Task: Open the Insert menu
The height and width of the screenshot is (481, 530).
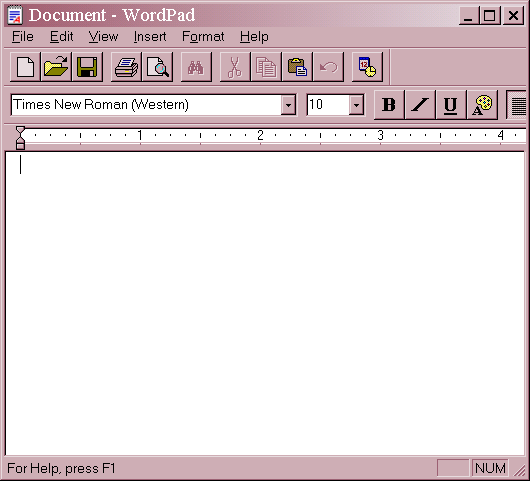Action: tap(150, 37)
